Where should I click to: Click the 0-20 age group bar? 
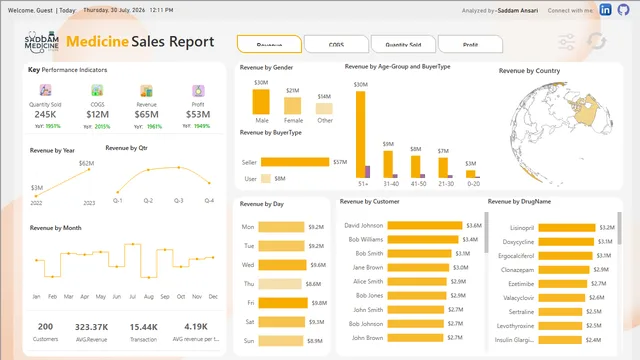(471, 174)
